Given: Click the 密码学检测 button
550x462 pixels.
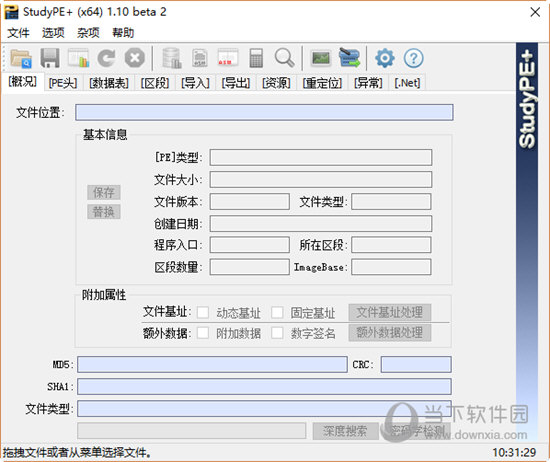Looking at the screenshot, I should (x=417, y=431).
